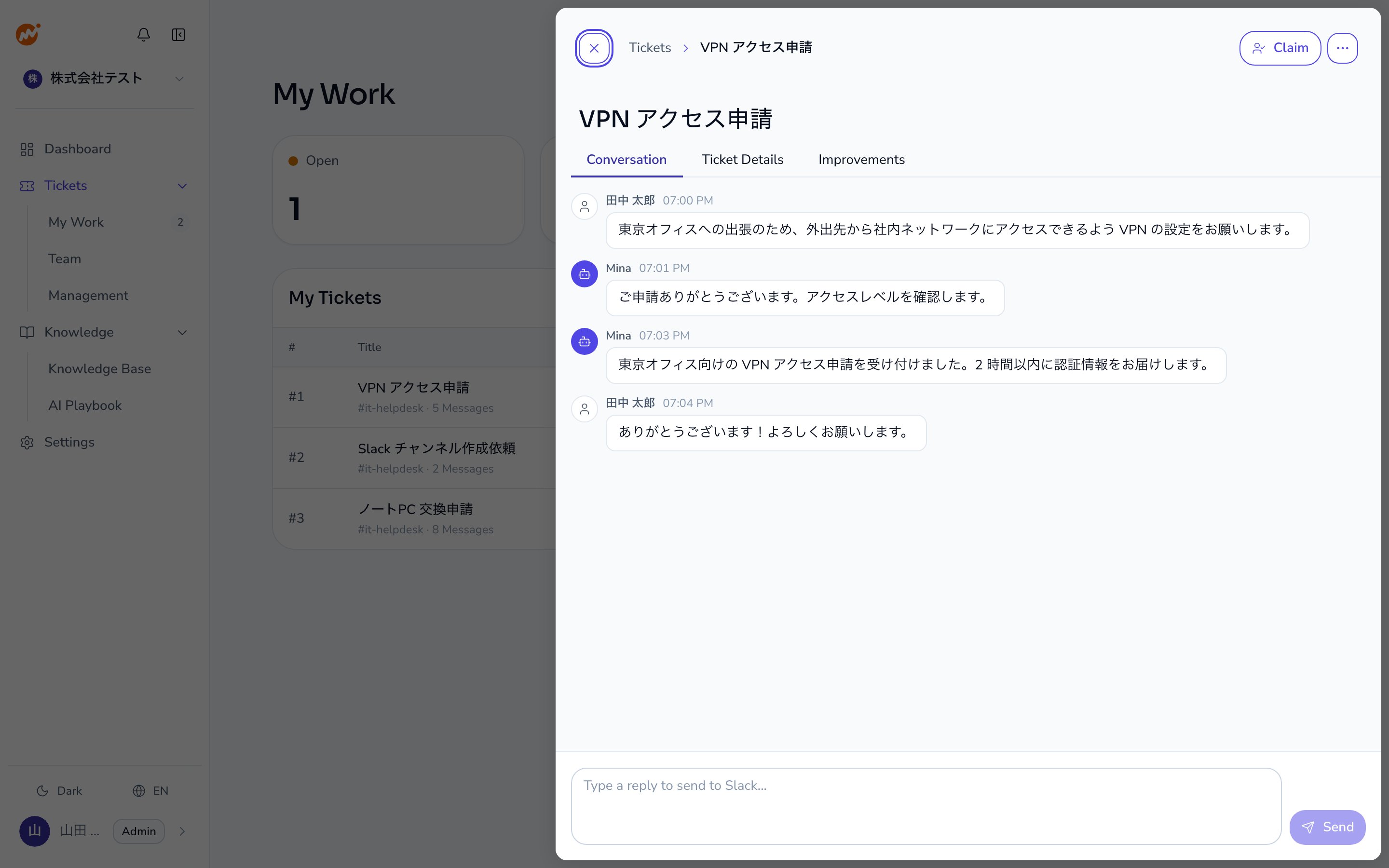Switch to the Improvements tab
The width and height of the screenshot is (1389, 868).
(861, 160)
